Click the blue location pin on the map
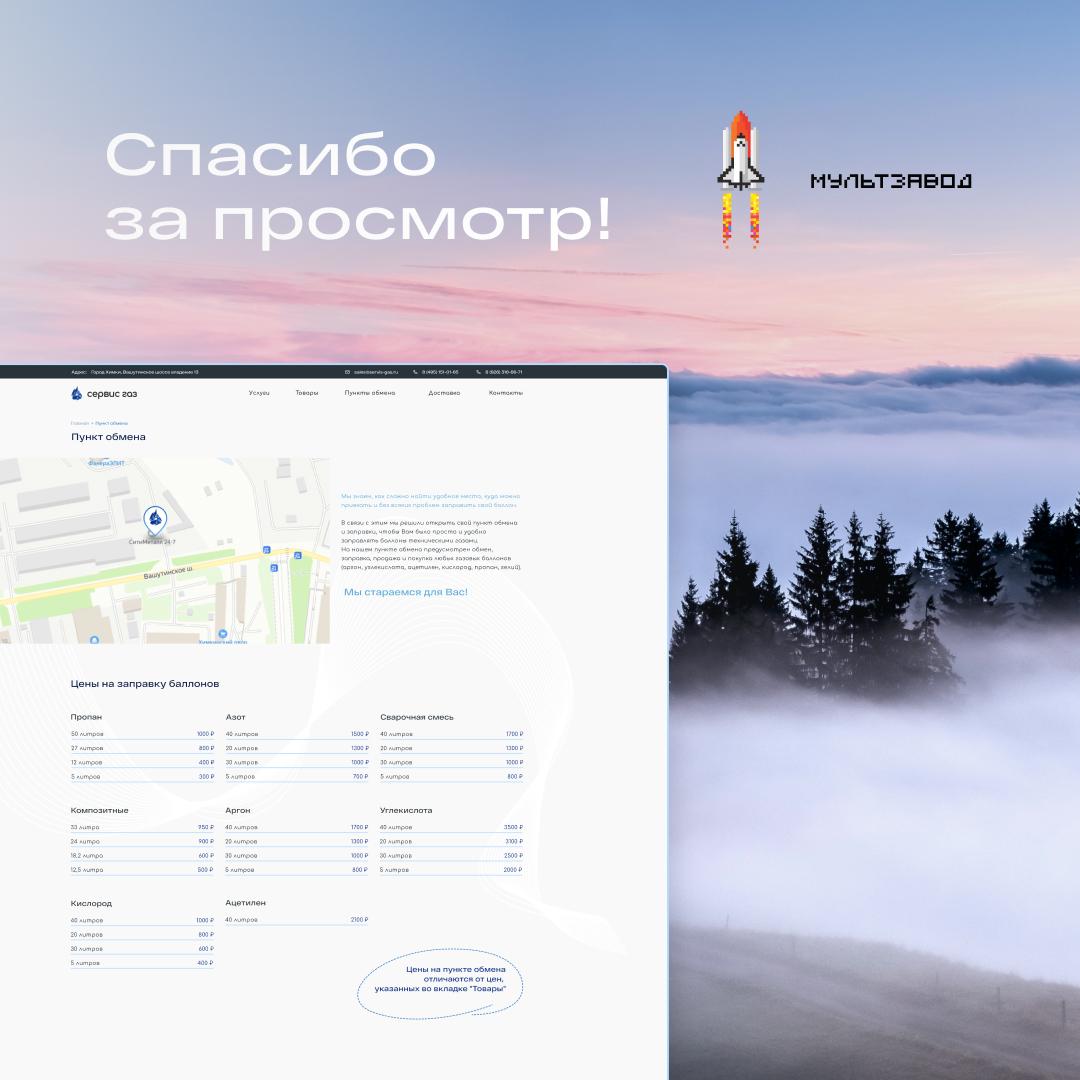Screen dimensions: 1080x1080 point(154,518)
